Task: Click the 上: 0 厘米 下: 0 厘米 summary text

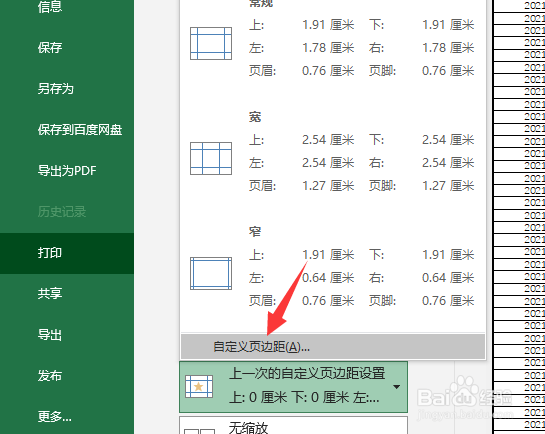Action: coord(304,397)
